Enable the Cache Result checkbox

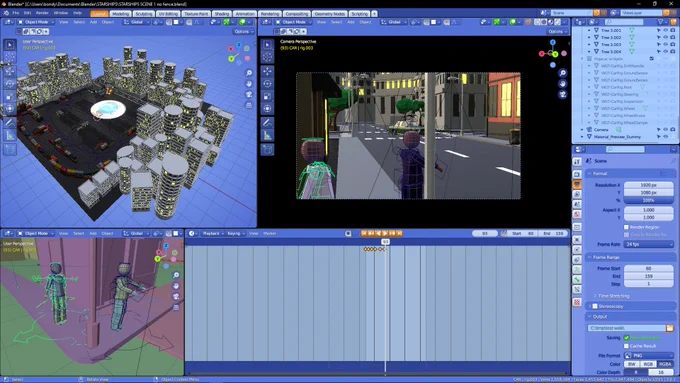click(626, 346)
